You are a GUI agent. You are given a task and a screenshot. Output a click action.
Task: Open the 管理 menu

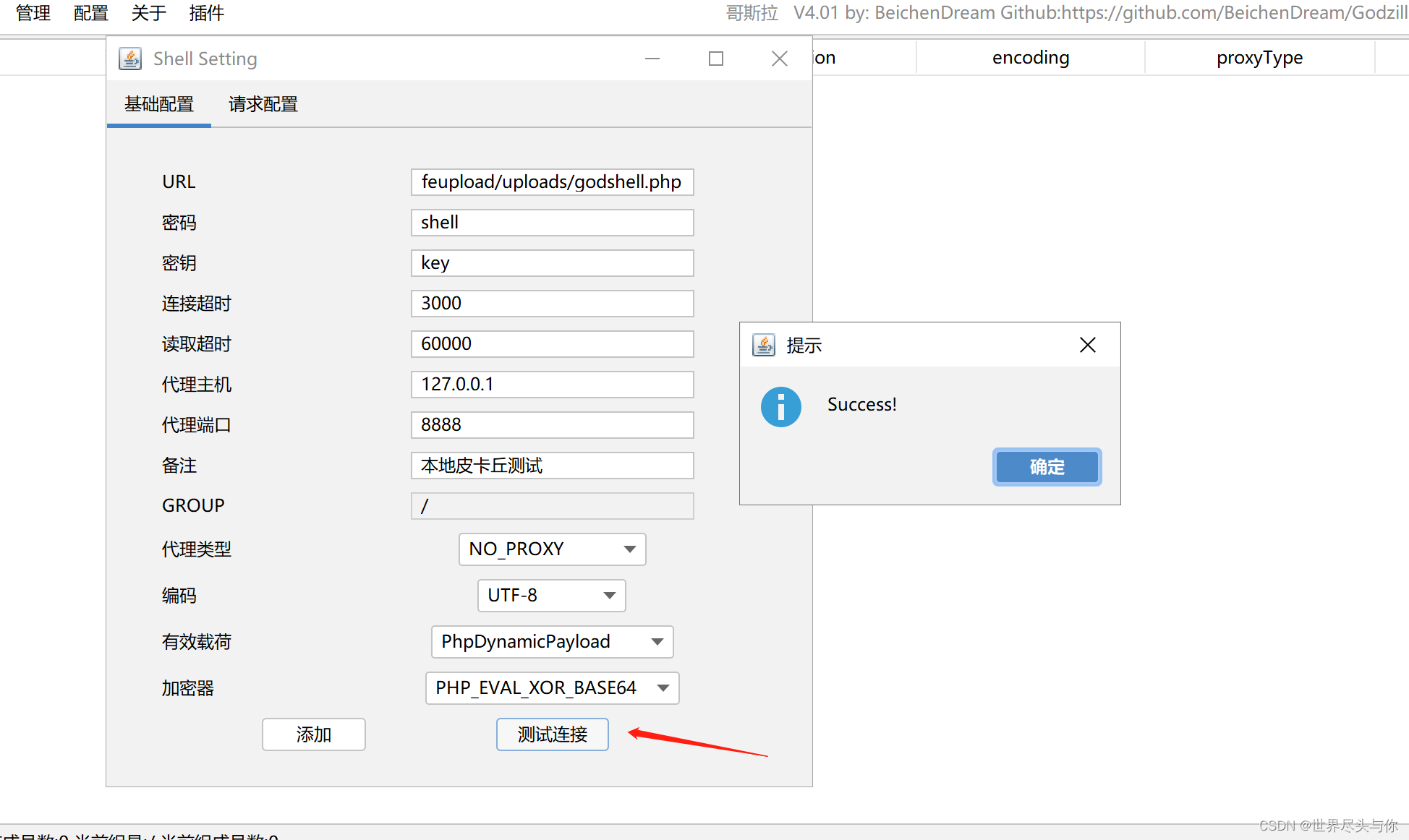click(x=33, y=13)
